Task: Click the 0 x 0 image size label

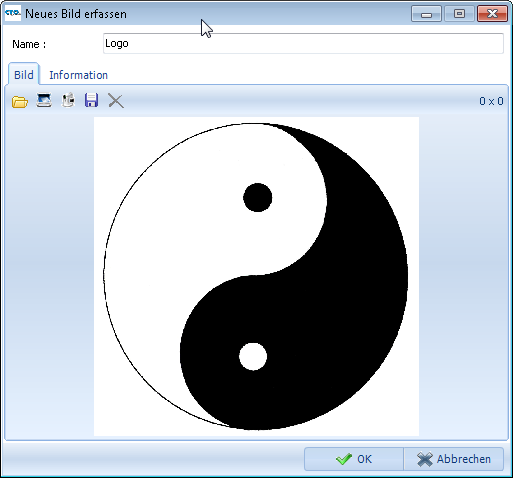Action: click(491, 101)
